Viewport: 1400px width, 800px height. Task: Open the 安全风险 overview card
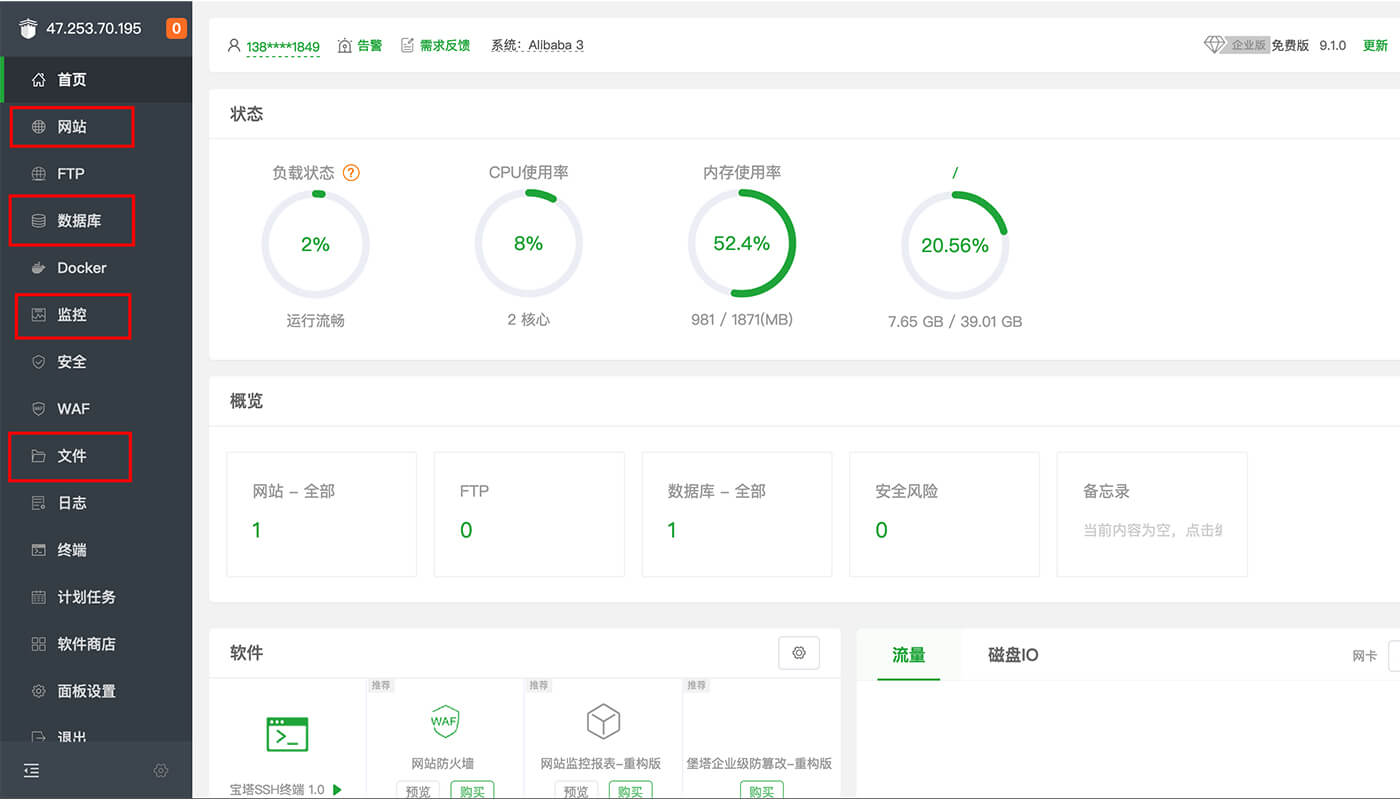(x=944, y=514)
